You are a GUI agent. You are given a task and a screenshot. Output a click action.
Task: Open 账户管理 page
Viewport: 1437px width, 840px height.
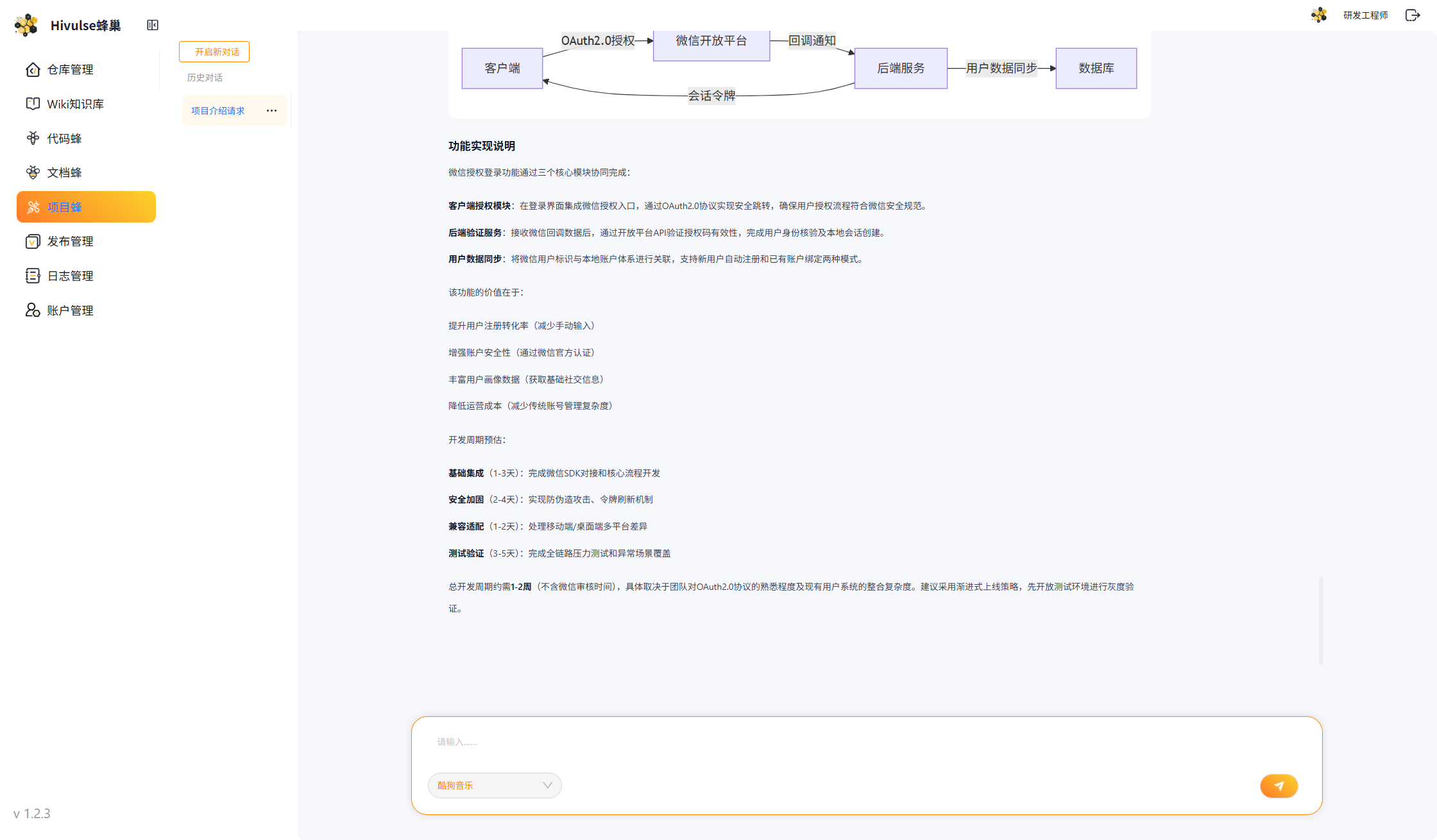(x=86, y=310)
